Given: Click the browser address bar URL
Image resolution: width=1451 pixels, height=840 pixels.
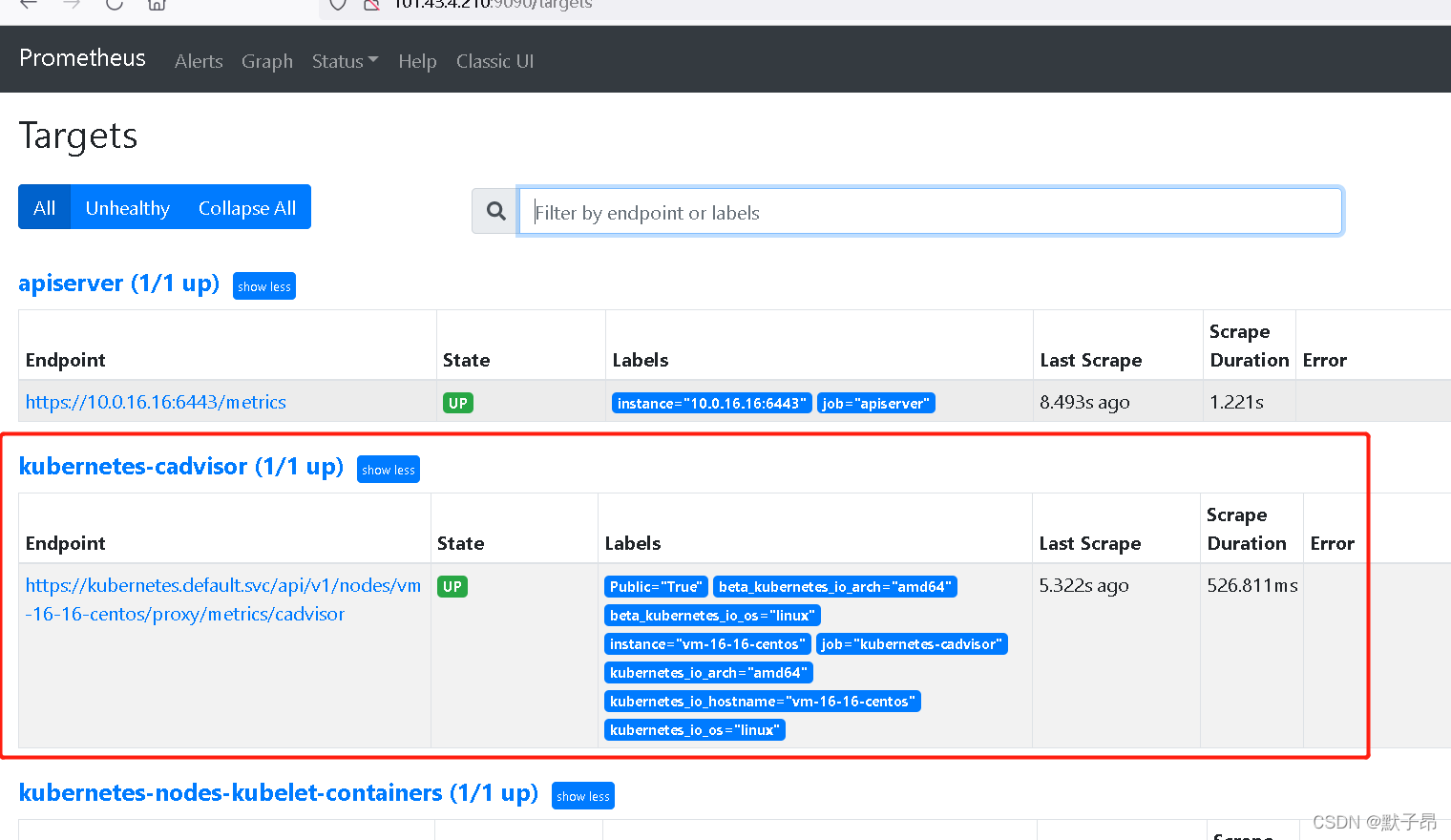Looking at the screenshot, I should tap(493, 4).
